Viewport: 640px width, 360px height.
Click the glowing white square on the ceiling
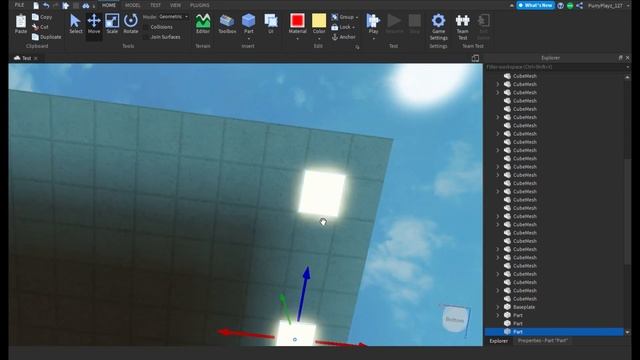tap(322, 193)
